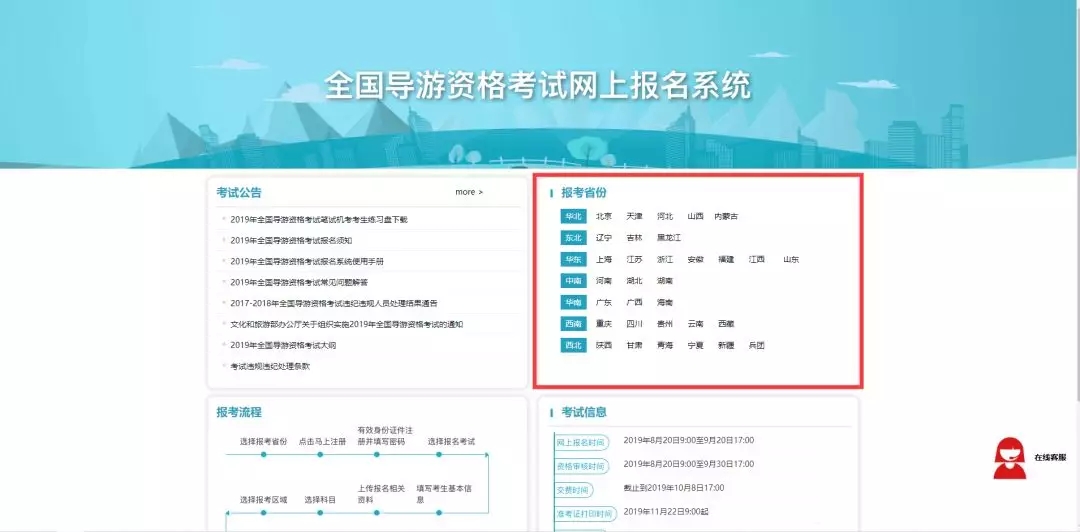
Task: Choose 河北 as exam province
Action: (665, 216)
